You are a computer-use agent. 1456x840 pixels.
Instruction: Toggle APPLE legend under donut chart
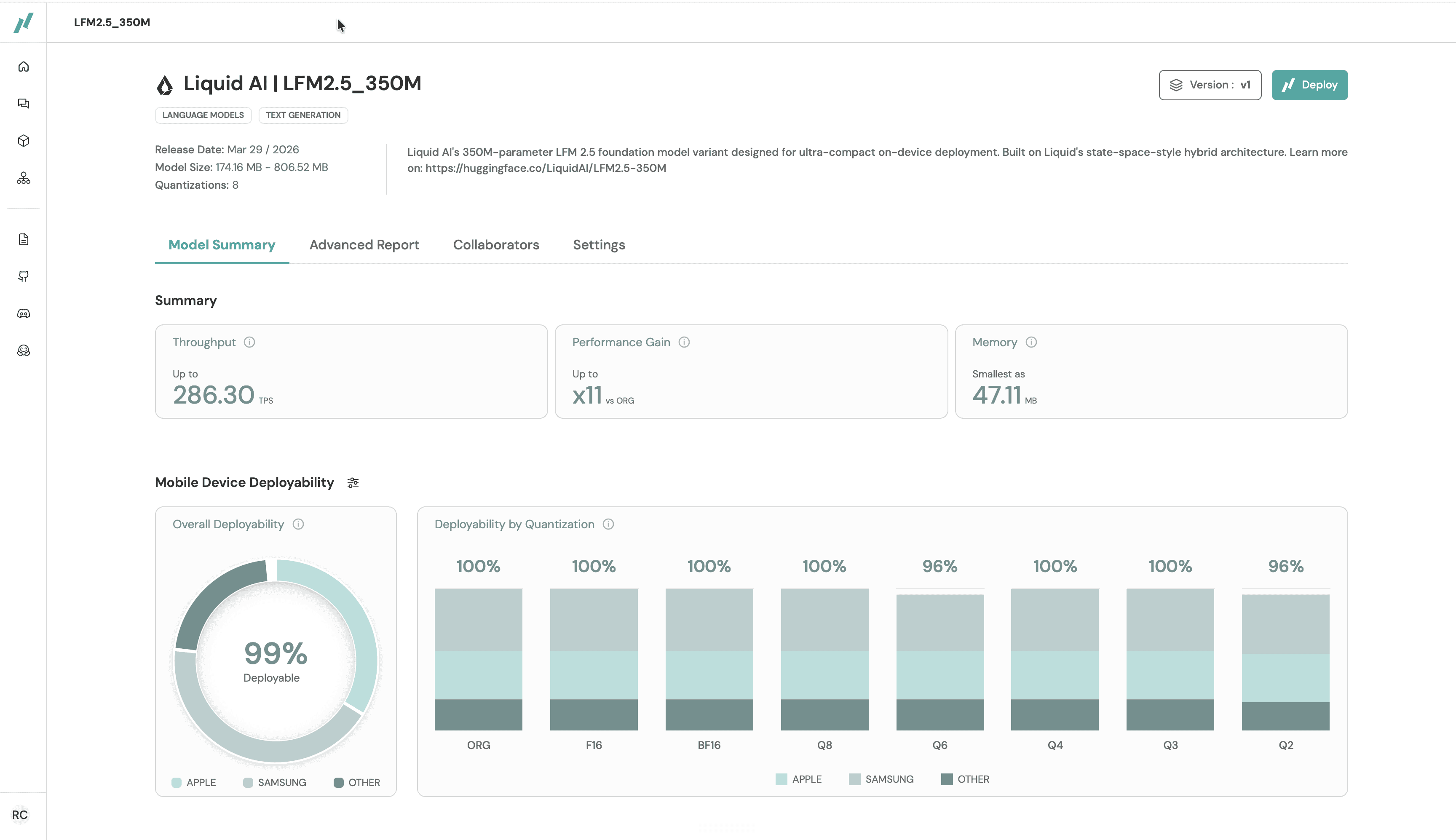(x=194, y=783)
